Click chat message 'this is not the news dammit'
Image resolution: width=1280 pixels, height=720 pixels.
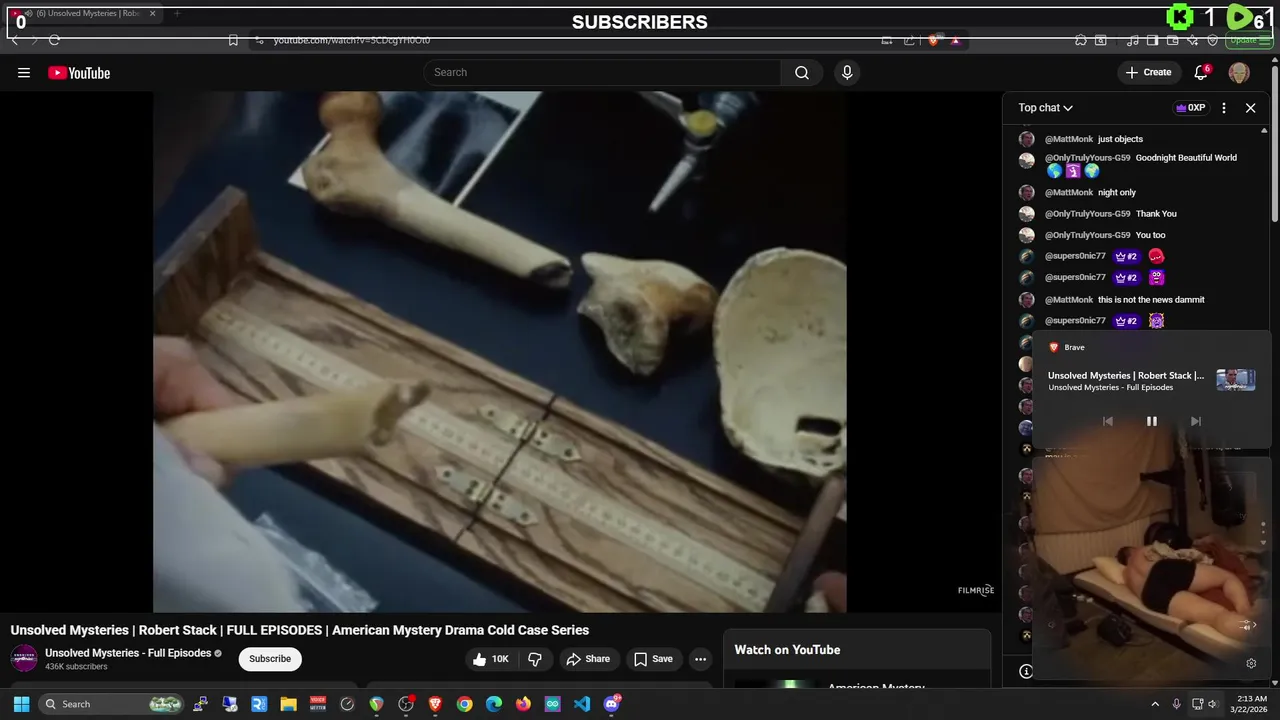pos(1151,300)
